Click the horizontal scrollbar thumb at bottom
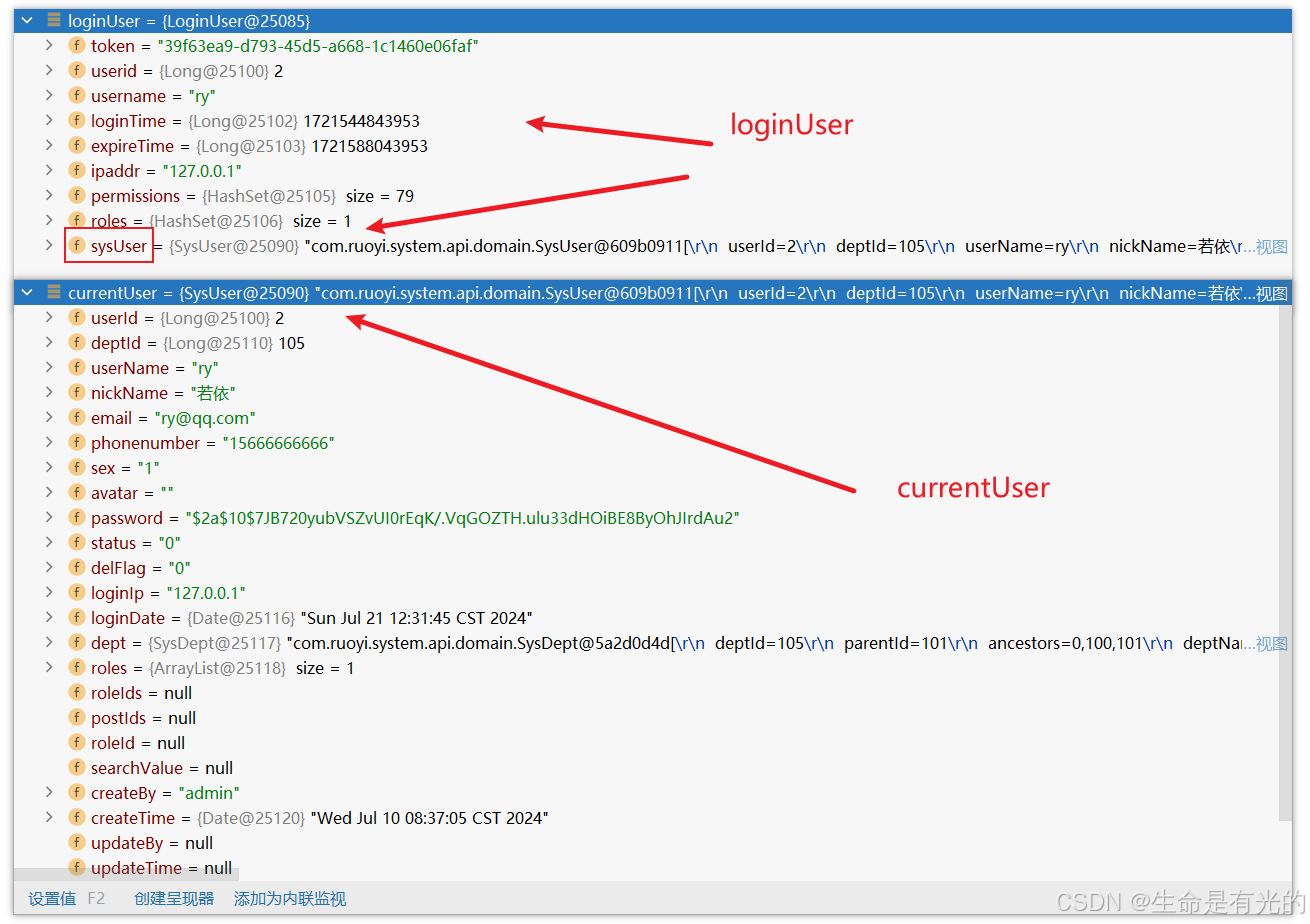Viewport: 1310px width, 924px height. [x=126, y=874]
